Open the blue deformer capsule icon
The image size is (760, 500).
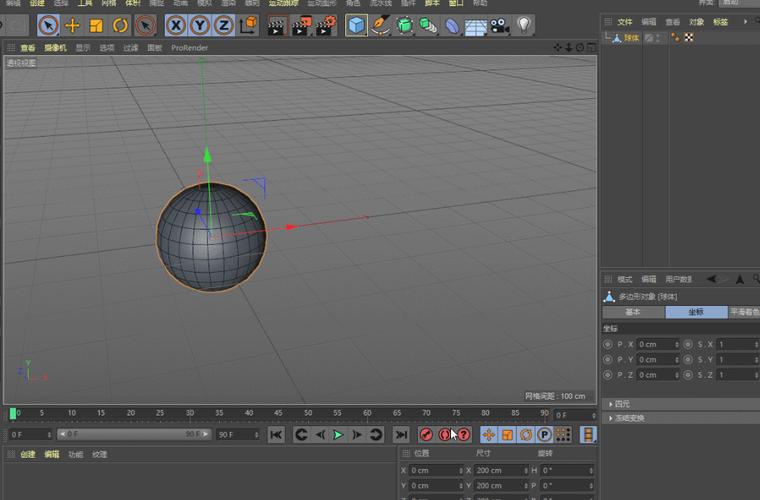coord(452,25)
